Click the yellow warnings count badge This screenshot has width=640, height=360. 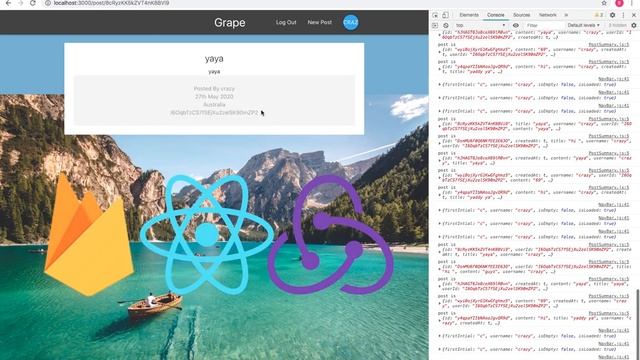click(599, 15)
